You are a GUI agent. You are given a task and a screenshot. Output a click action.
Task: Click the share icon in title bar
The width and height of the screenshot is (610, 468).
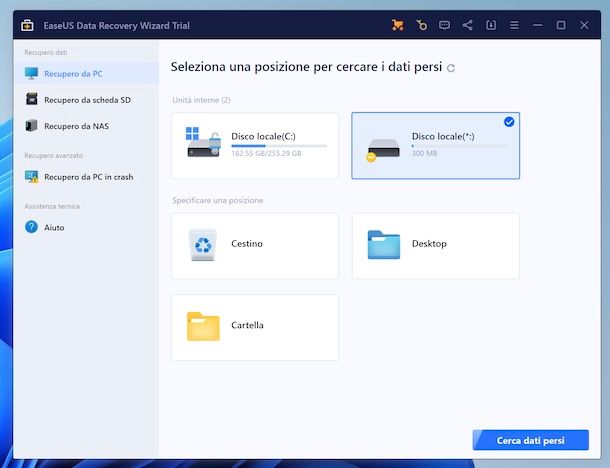[468, 25]
